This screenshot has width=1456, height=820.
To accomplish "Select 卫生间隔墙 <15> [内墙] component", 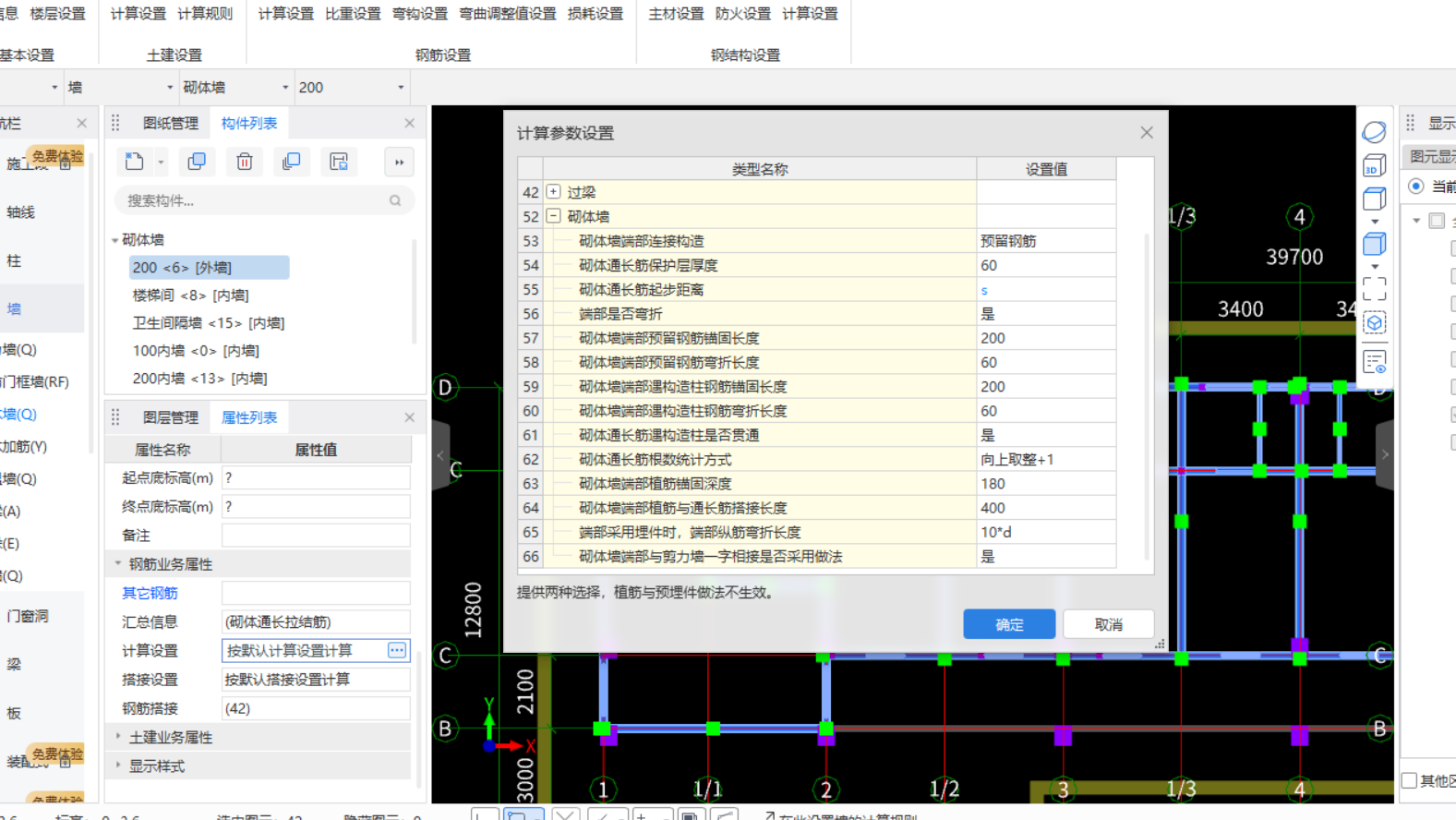I will tap(209, 323).
